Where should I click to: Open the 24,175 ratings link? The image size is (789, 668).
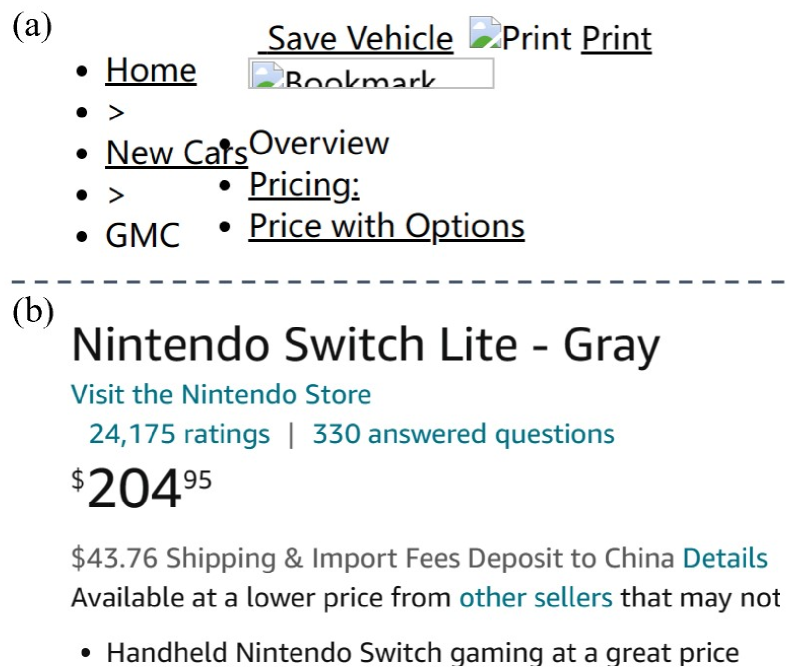tap(179, 434)
